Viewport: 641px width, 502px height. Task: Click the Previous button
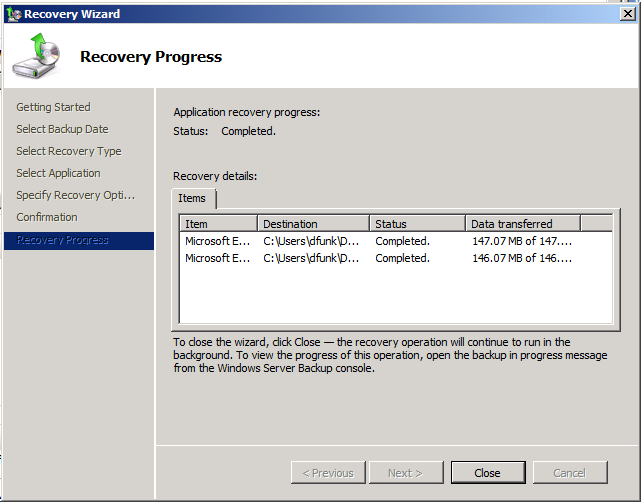point(327,473)
